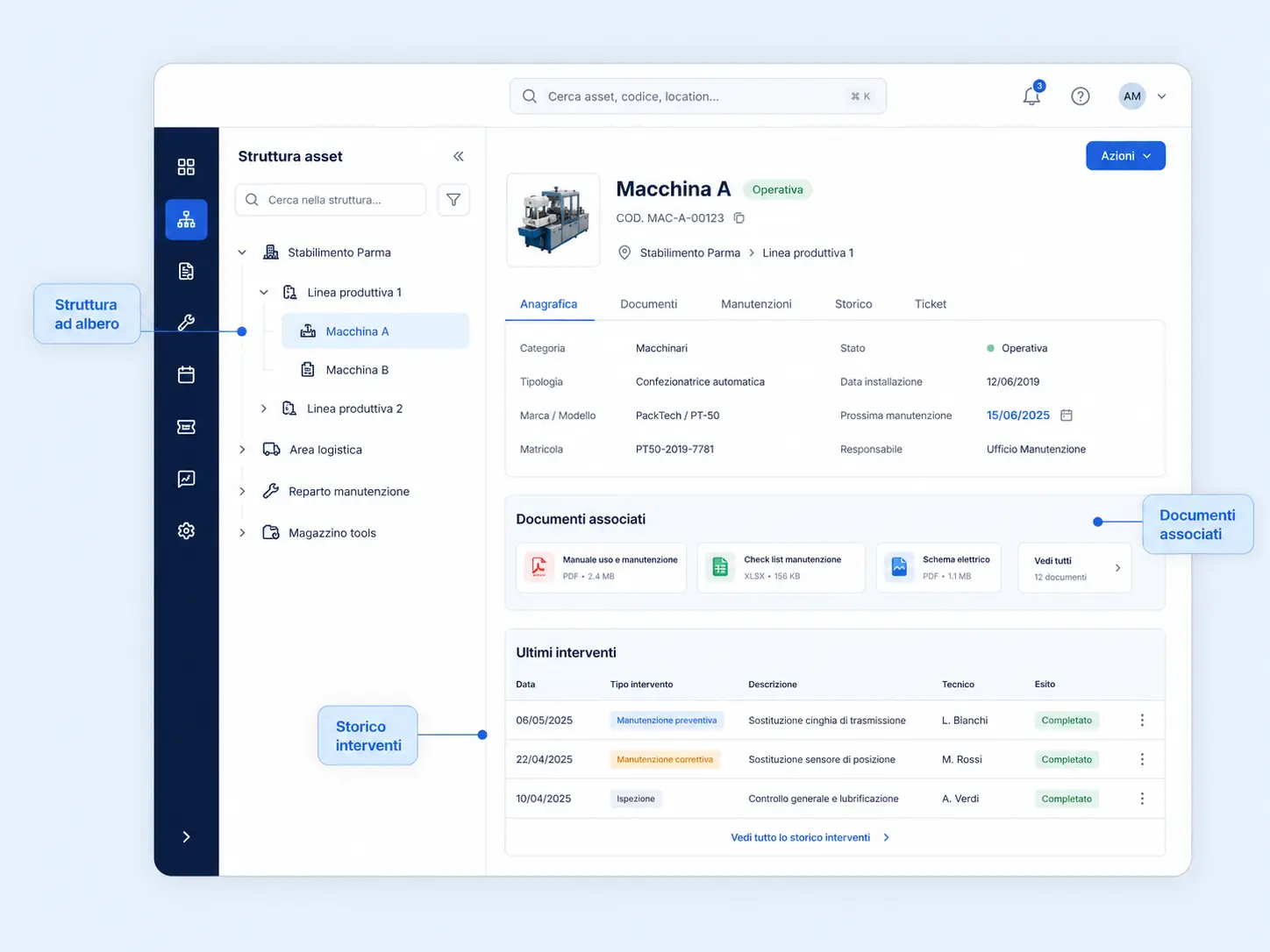The image size is (1270, 952).
Task: Select Macchina A in the tree
Action: 375,331
